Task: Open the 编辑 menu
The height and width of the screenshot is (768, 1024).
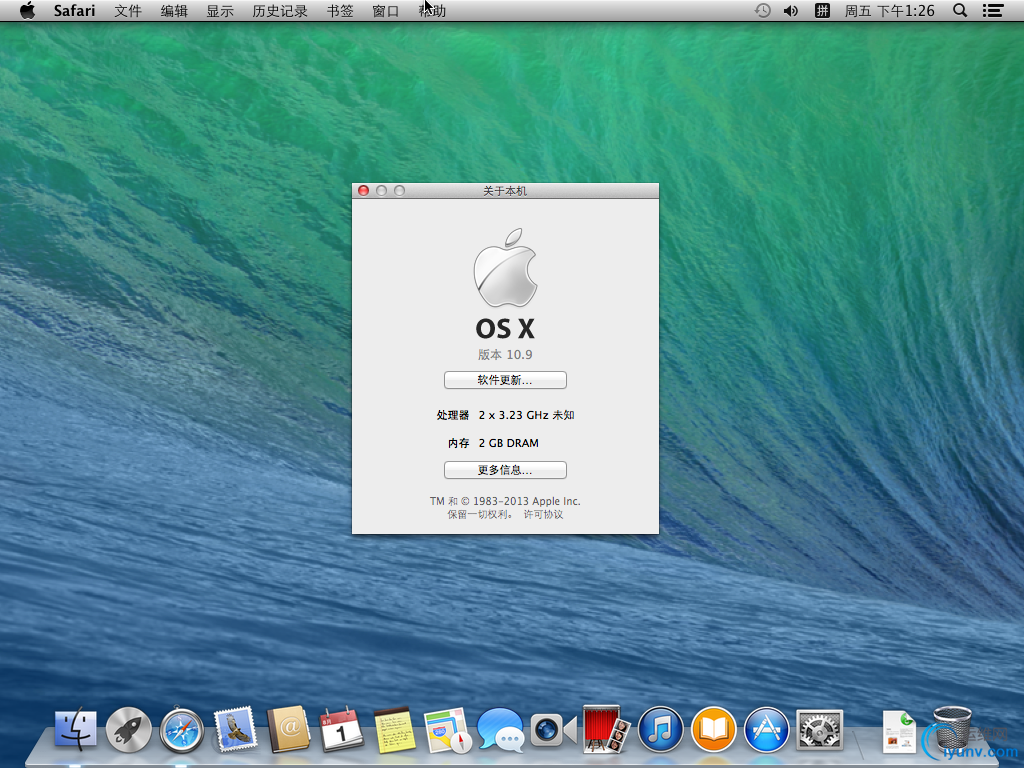Action: coord(174,10)
